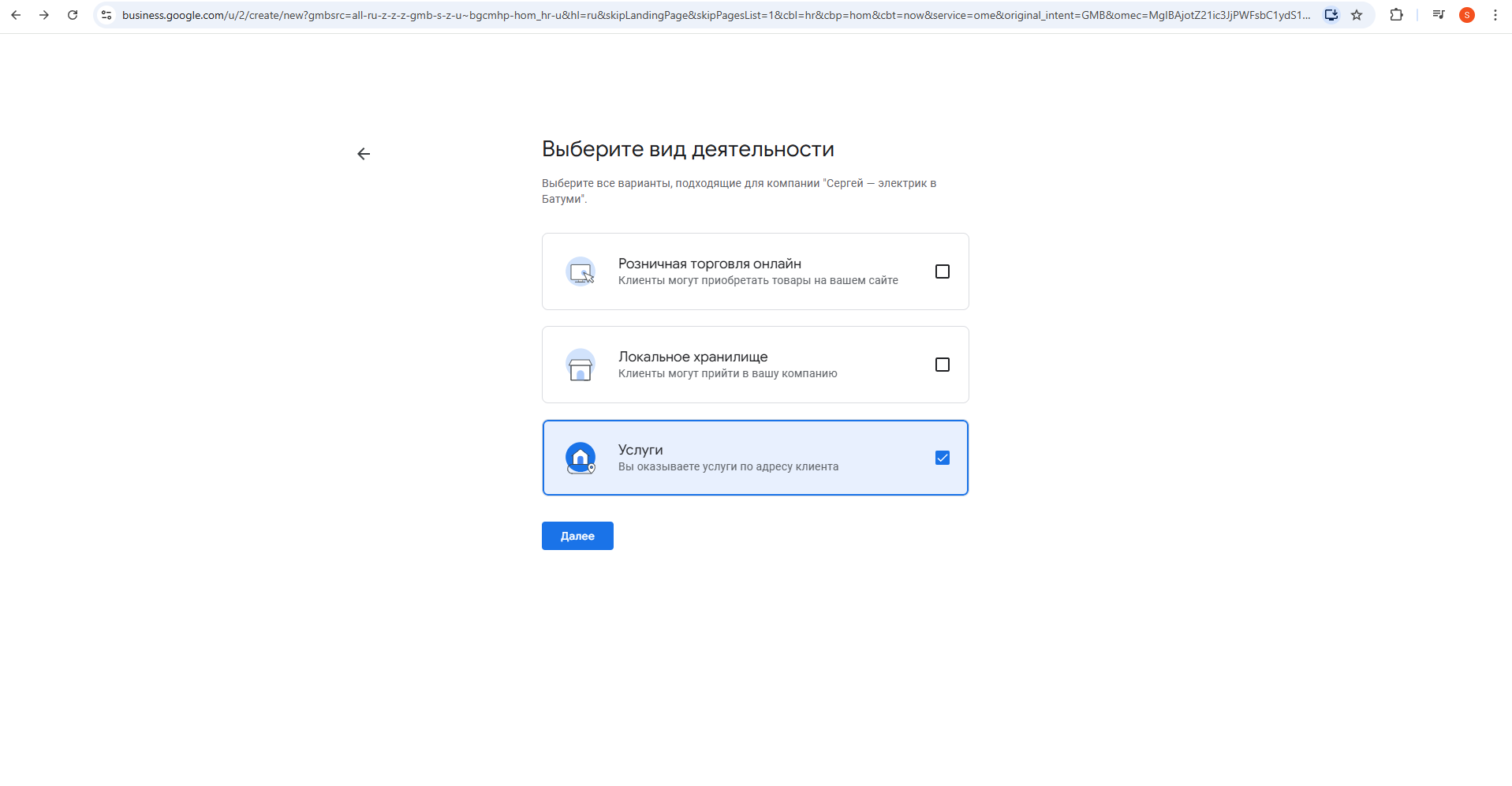Open the Chrome three-dot menu
Viewport: 1512px width, 786px height.
pos(1497,15)
